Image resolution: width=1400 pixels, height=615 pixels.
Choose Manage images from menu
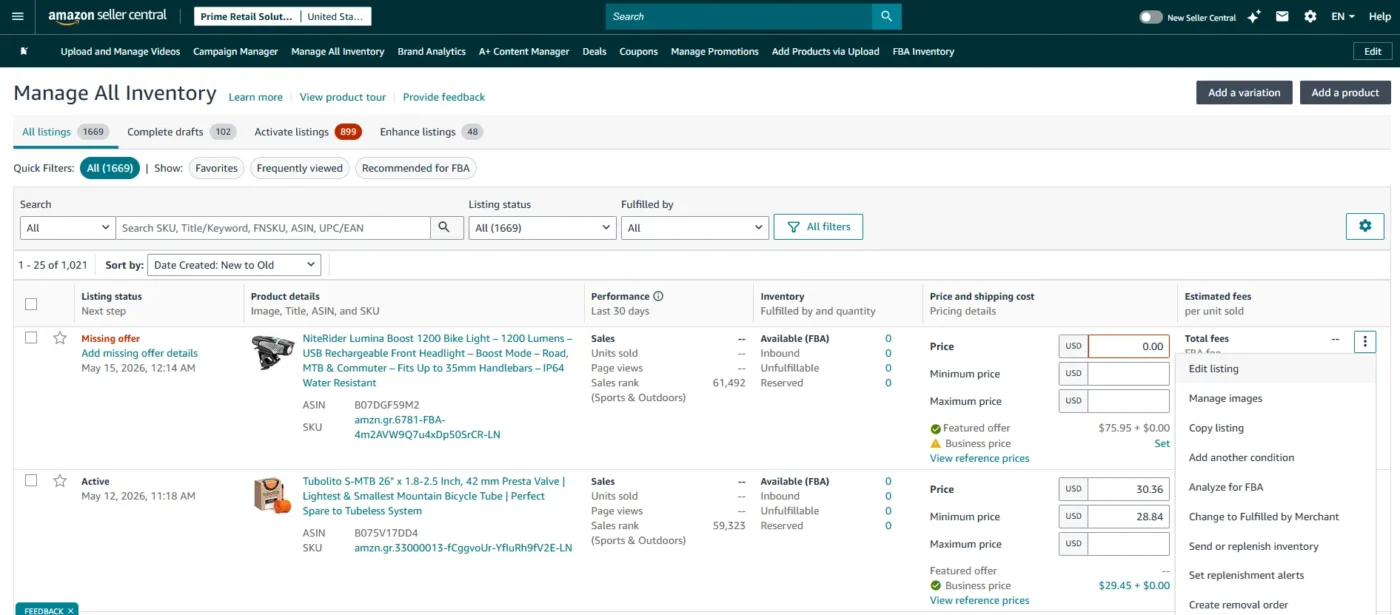pyautogui.click(x=1275, y=398)
